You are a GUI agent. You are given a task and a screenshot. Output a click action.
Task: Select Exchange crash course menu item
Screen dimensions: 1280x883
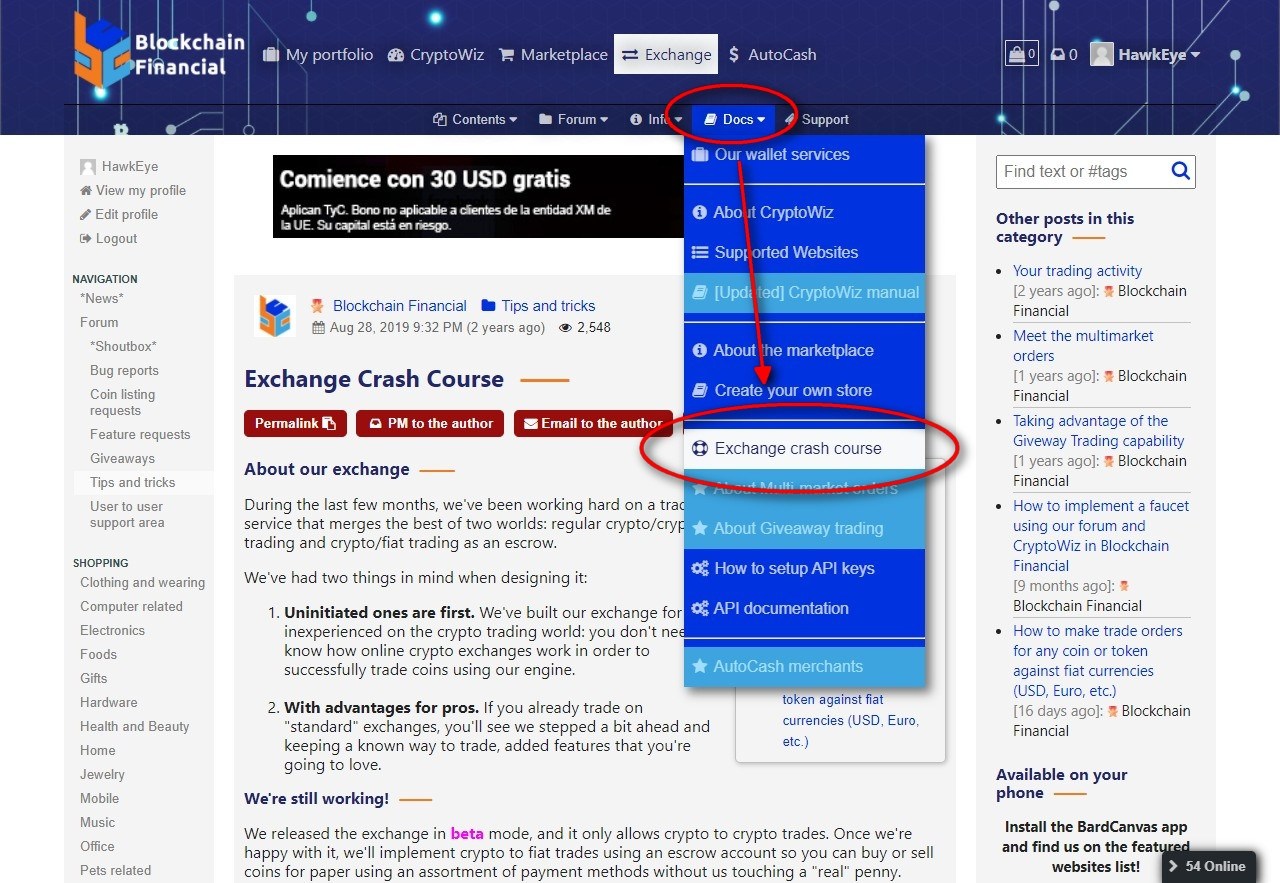805,449
